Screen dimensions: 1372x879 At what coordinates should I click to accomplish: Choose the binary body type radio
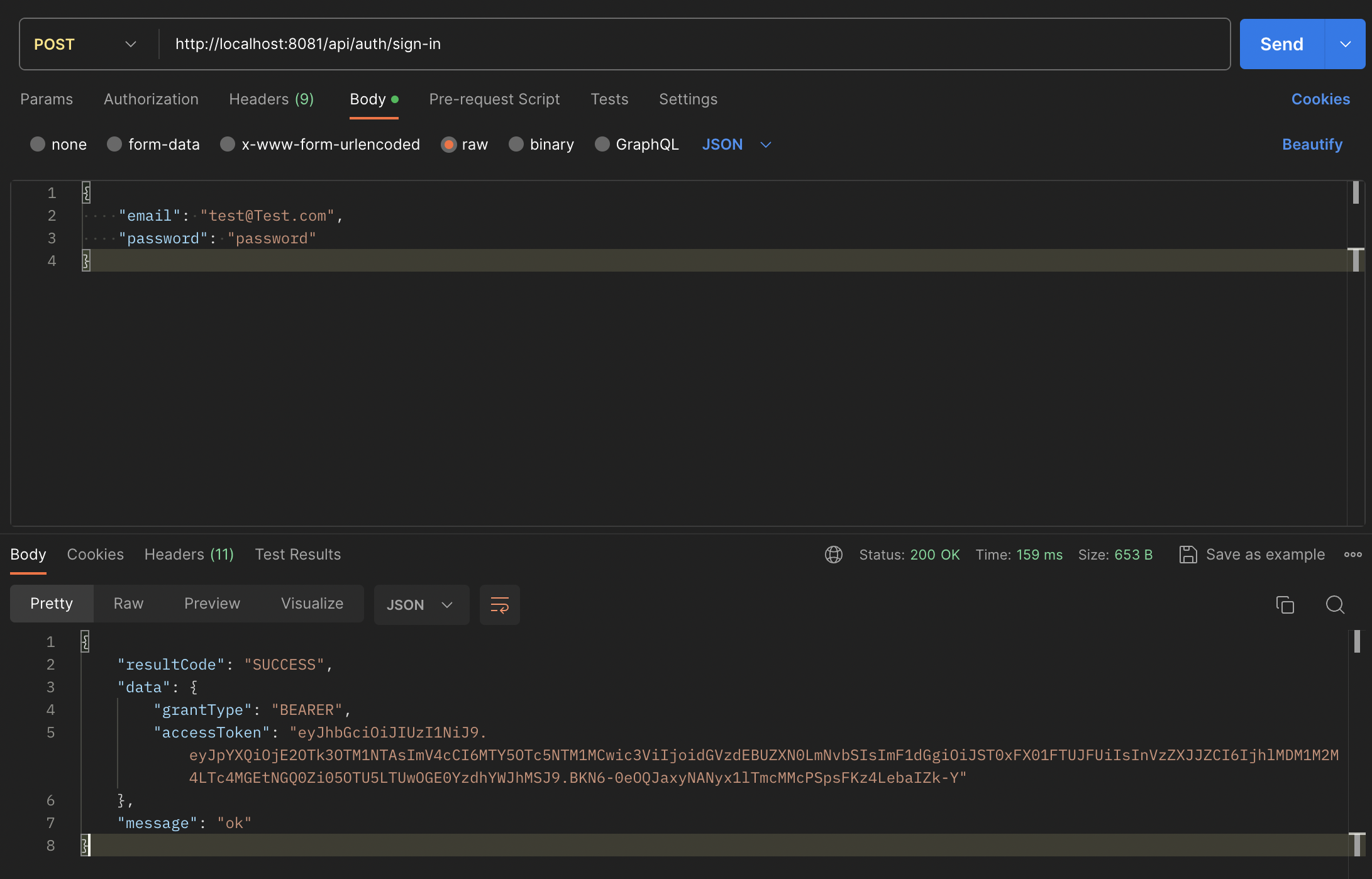pos(516,145)
